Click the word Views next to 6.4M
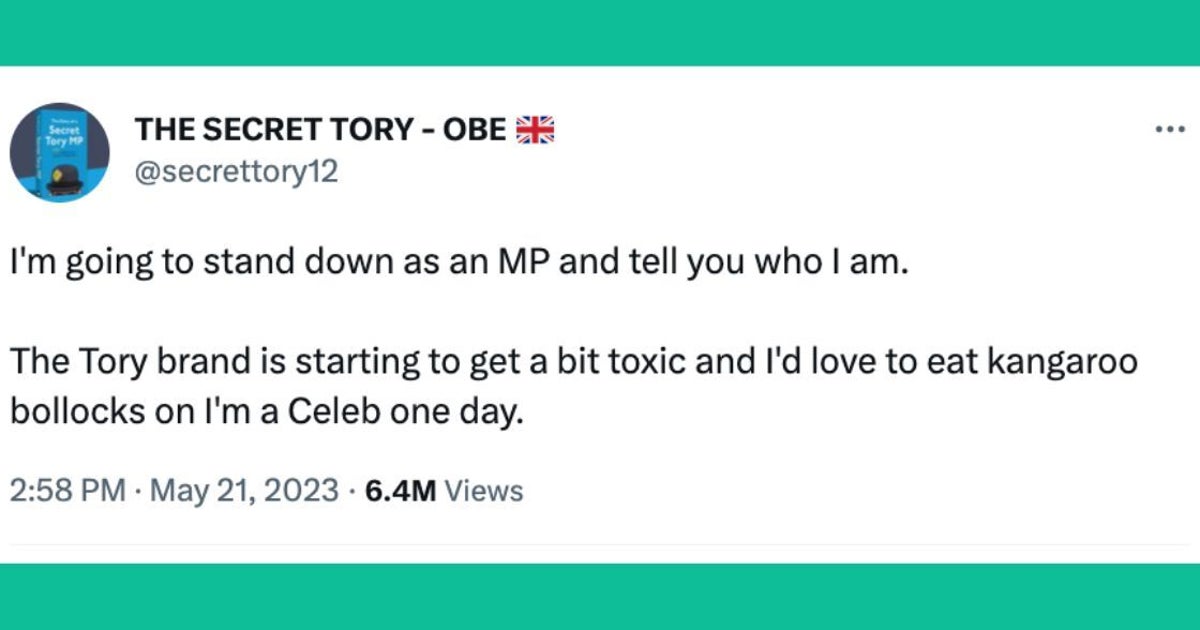Screen dimensions: 1200x630 [483, 490]
